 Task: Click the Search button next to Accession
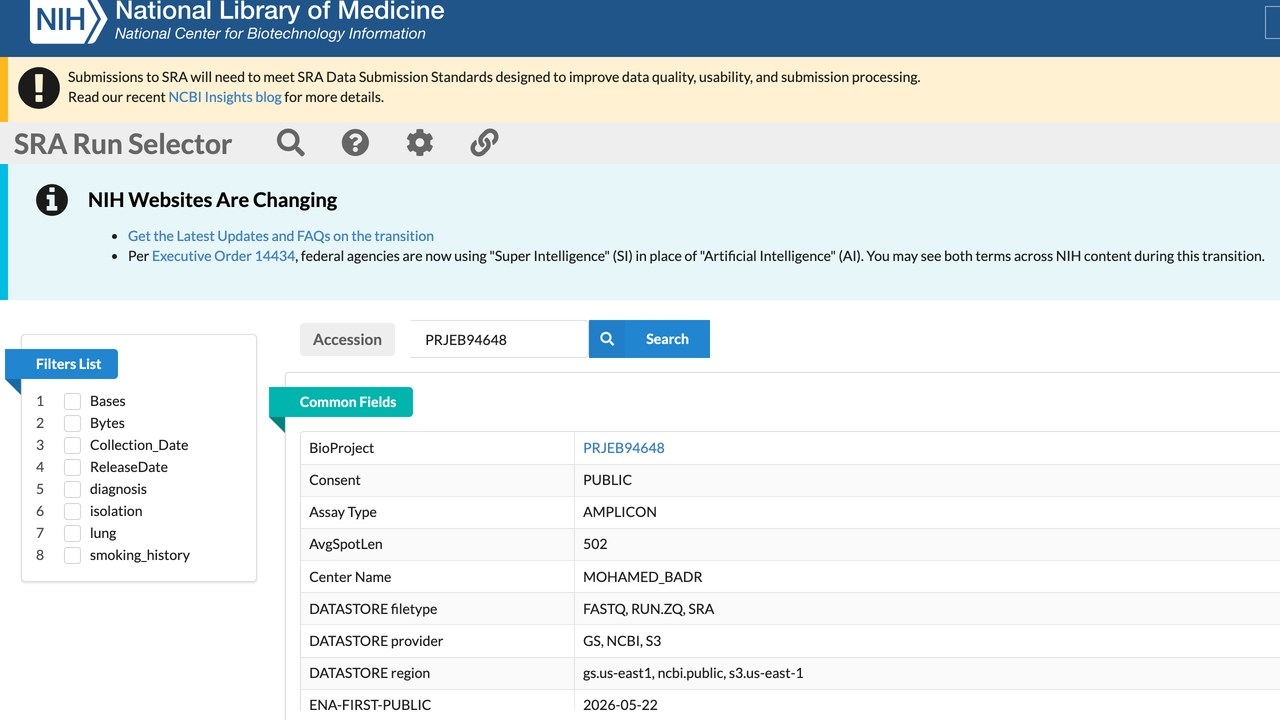pyautogui.click(x=649, y=339)
